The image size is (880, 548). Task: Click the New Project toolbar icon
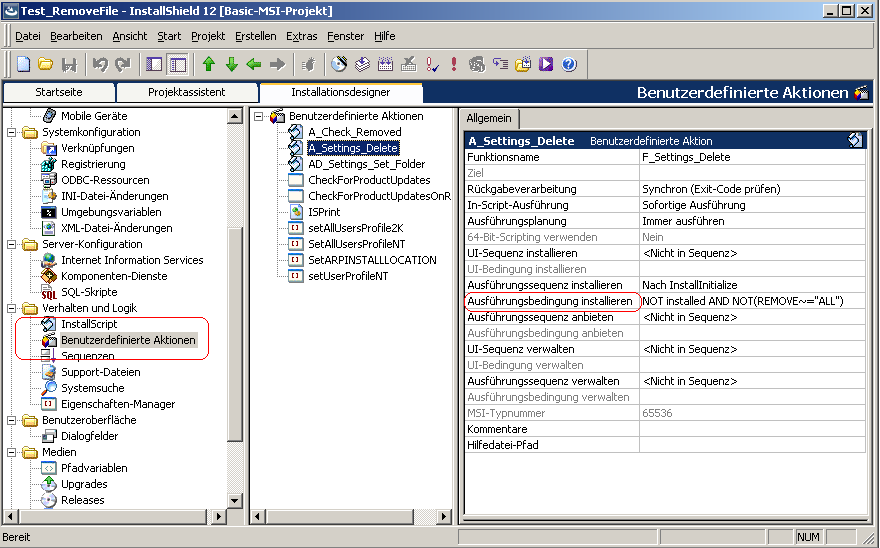[x=24, y=64]
